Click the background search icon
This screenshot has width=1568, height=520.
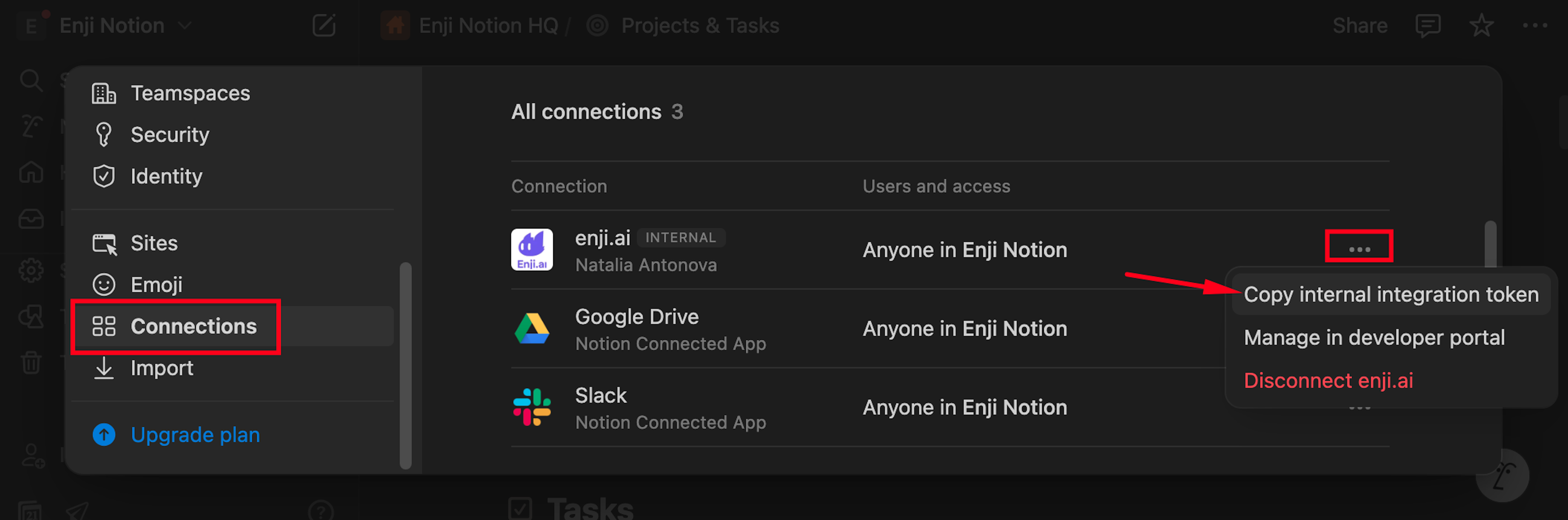(30, 80)
